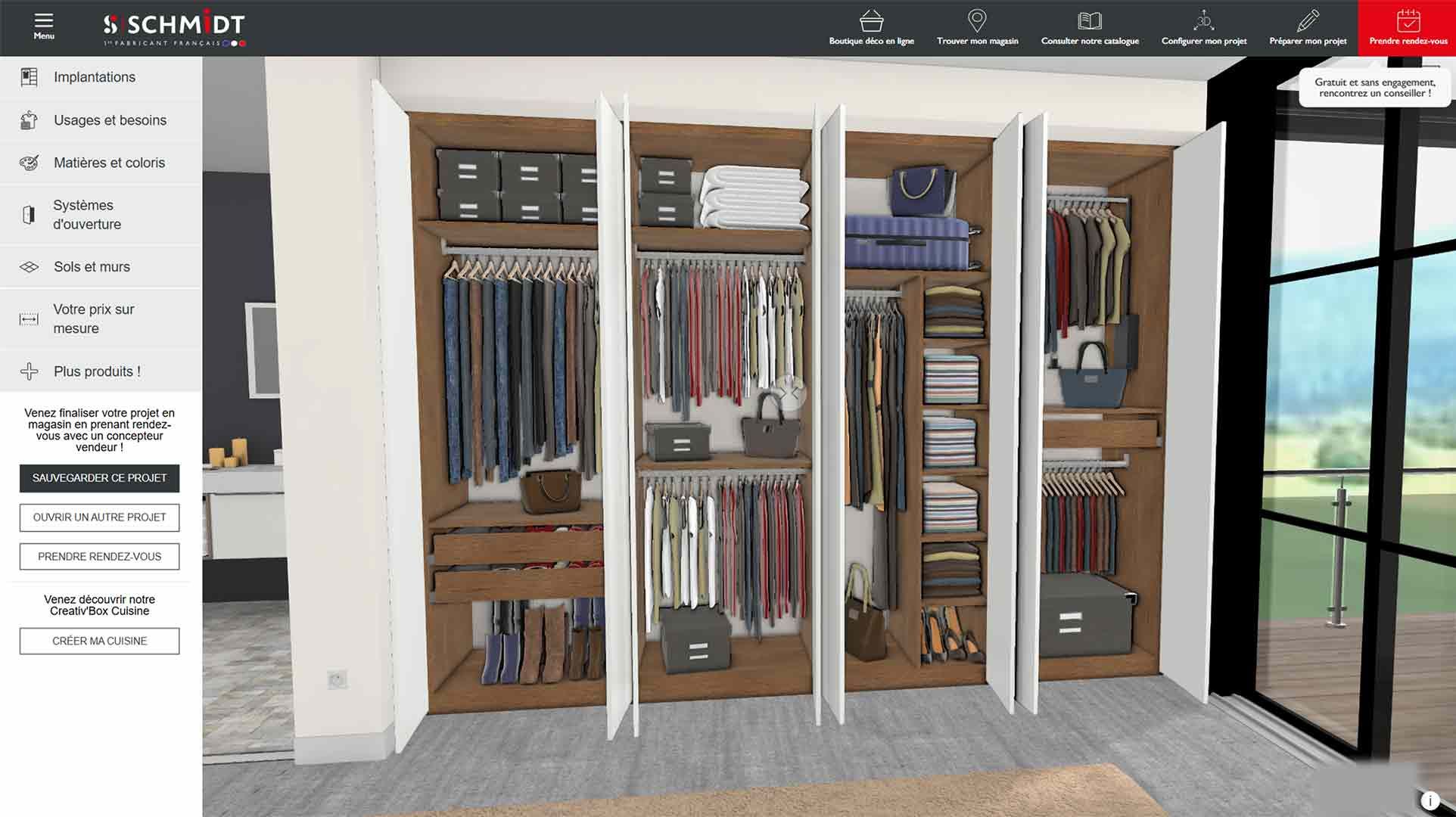Open the hamburger Menu
This screenshot has height=817, width=1456.
(x=43, y=21)
